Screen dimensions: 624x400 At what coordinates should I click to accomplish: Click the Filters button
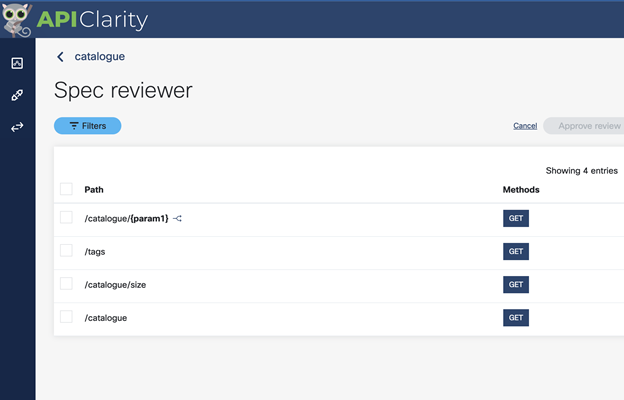(x=87, y=126)
